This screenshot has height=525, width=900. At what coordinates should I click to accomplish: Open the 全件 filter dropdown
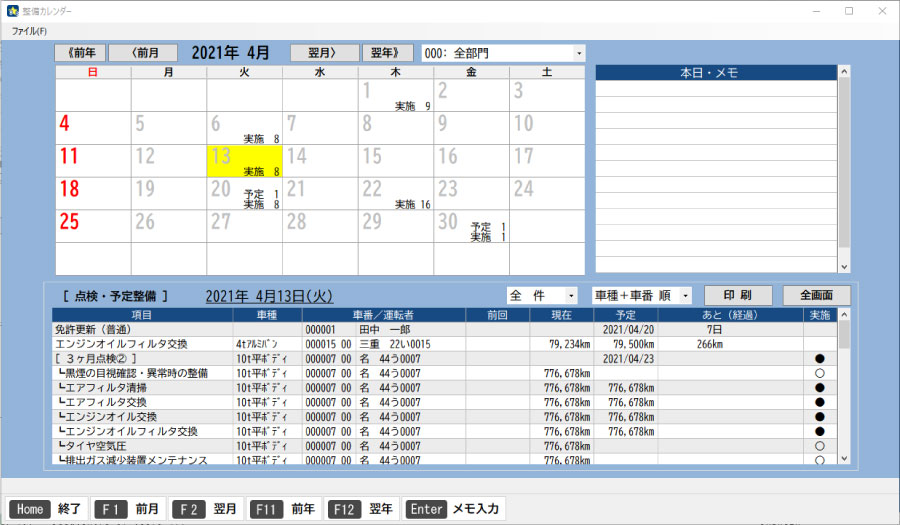click(571, 296)
